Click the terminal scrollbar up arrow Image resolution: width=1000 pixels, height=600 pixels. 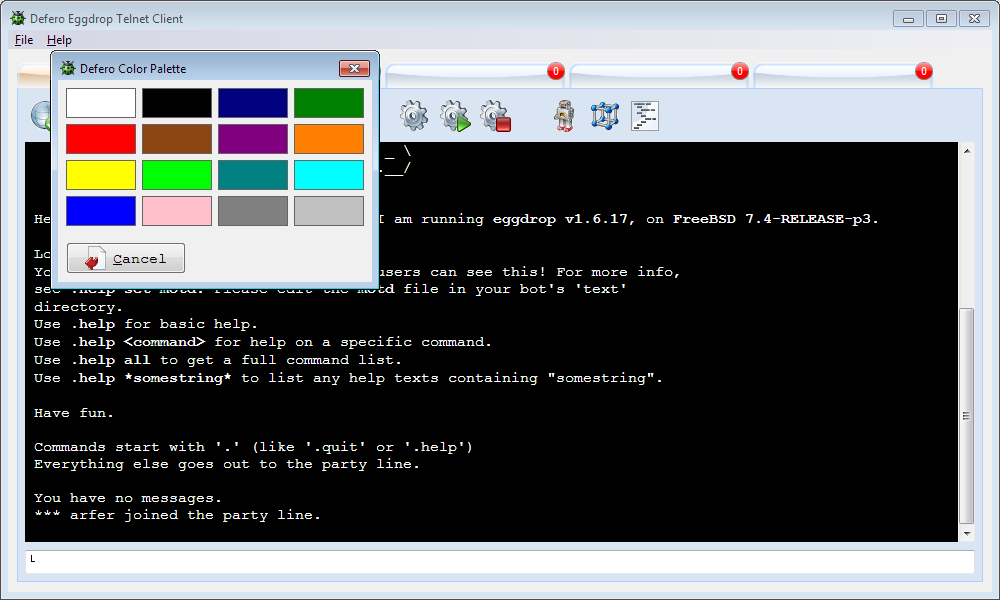click(x=967, y=151)
